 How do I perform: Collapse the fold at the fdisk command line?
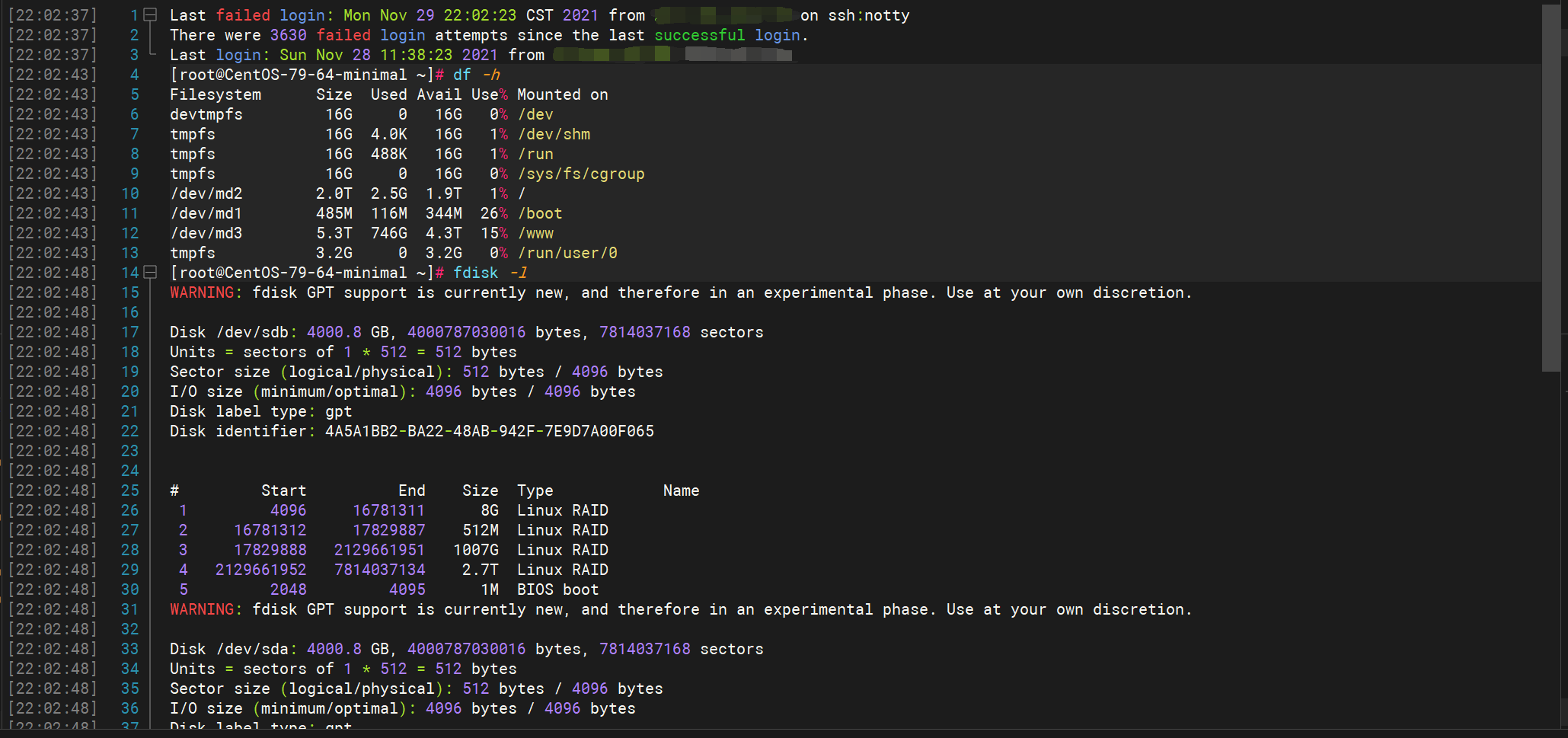(x=150, y=273)
